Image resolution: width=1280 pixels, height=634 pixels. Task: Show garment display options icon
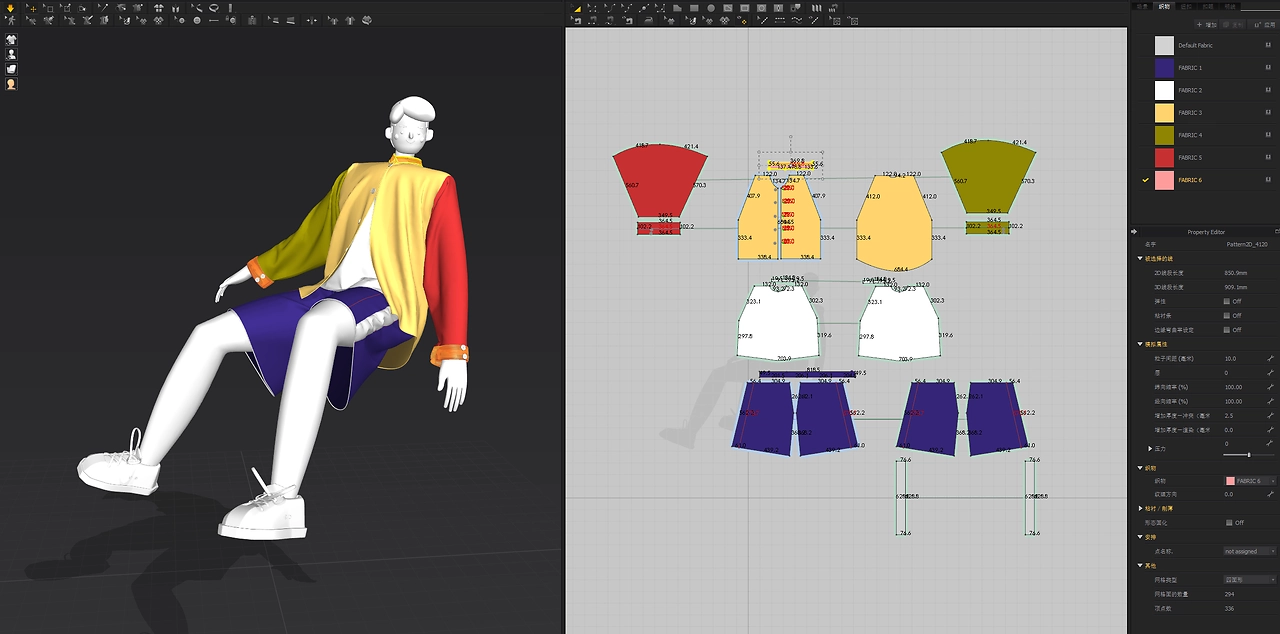(11, 39)
